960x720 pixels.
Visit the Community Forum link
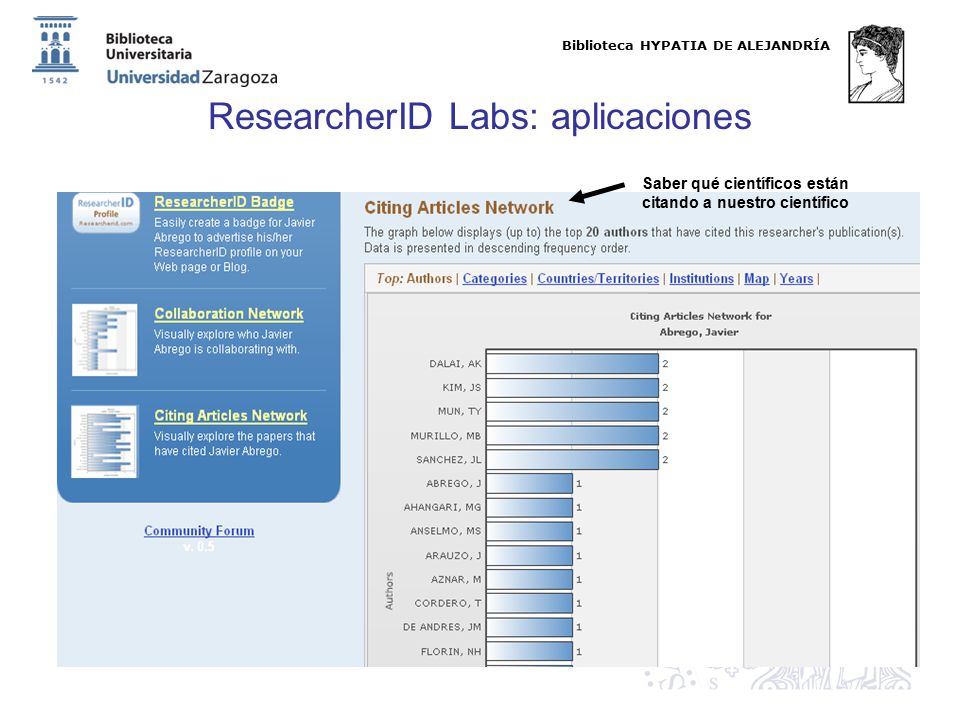point(199,531)
